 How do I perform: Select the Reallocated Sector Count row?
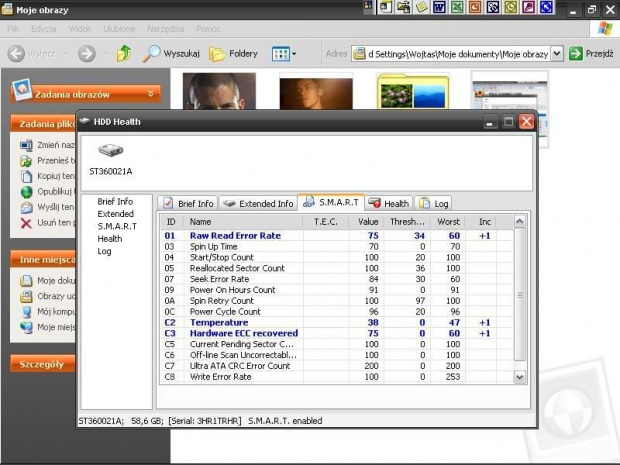[x=337, y=268]
